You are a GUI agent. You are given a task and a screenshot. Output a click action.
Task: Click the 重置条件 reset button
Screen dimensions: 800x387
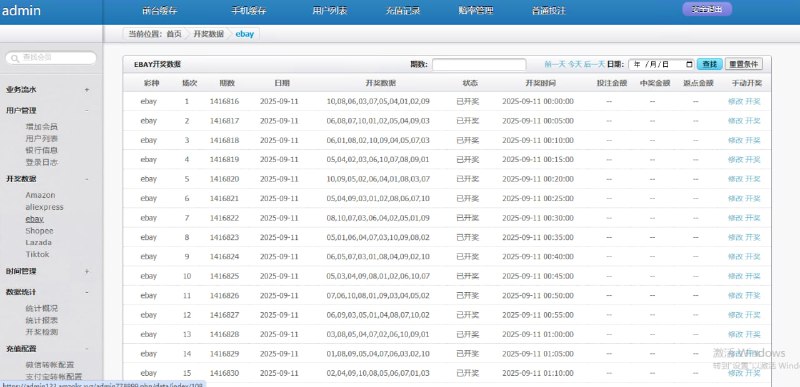pyautogui.click(x=743, y=64)
